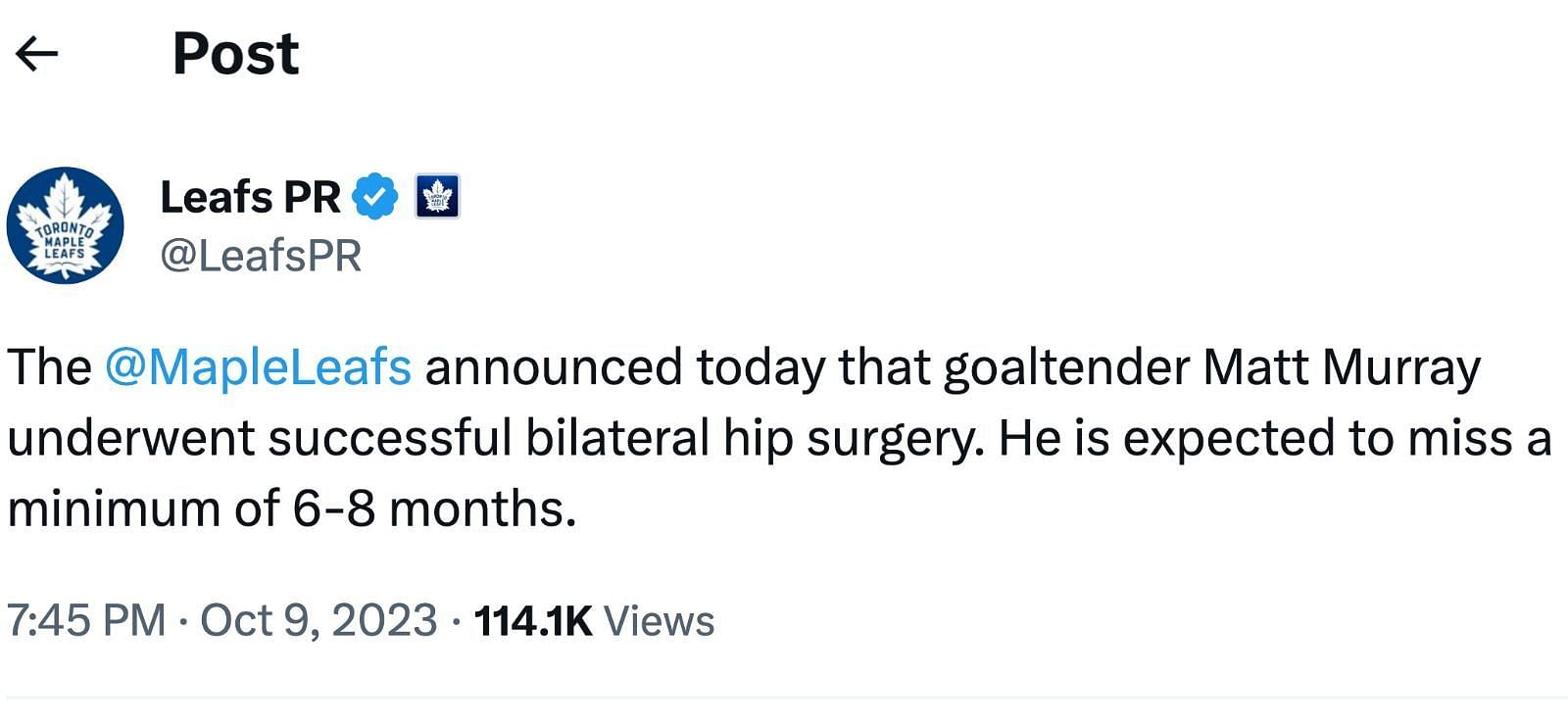The height and width of the screenshot is (726, 1568).
Task: Click the Oct 9, 2023 date
Action: 318,621
